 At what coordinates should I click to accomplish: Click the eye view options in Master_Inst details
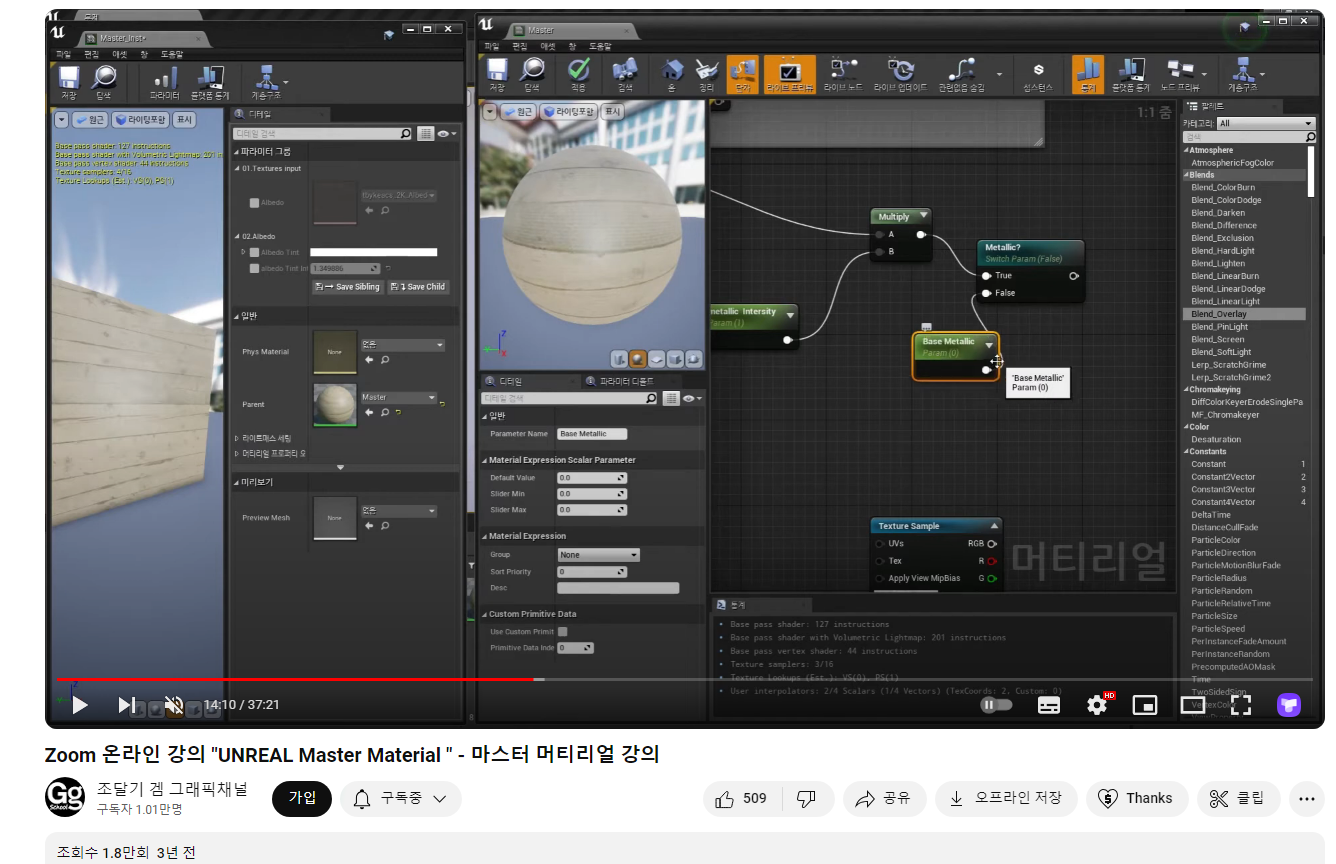coord(446,133)
